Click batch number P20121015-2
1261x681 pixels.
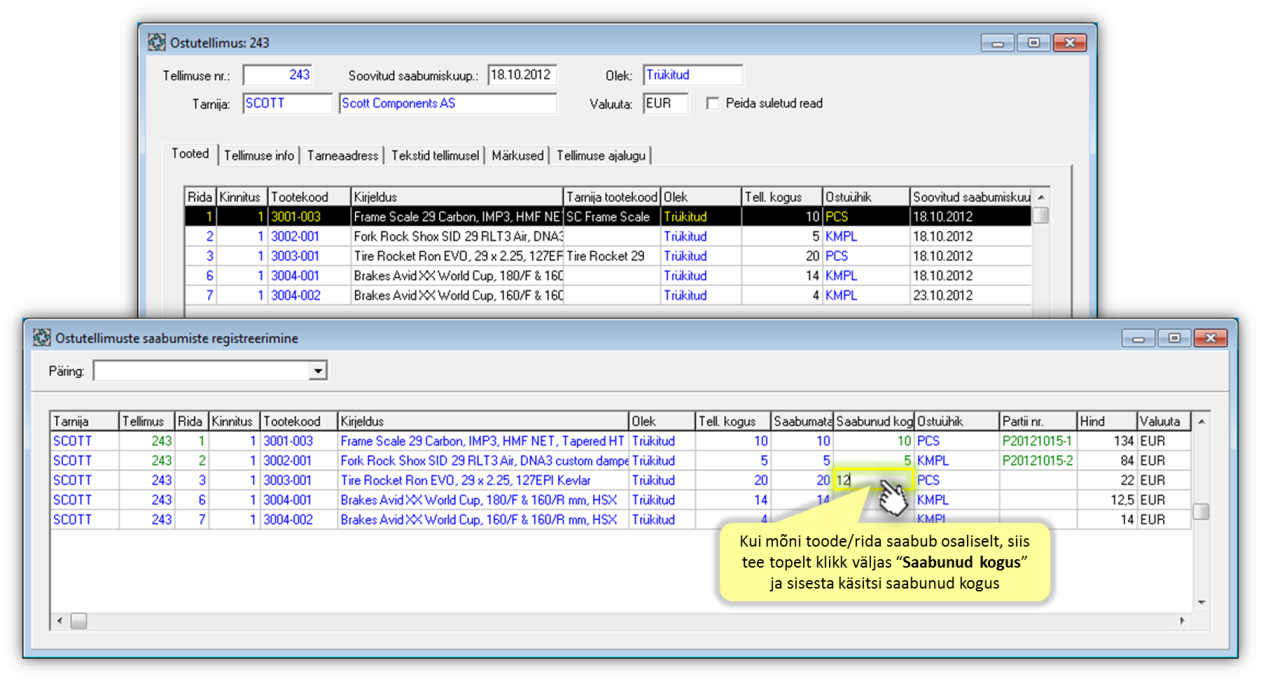(x=1037, y=460)
